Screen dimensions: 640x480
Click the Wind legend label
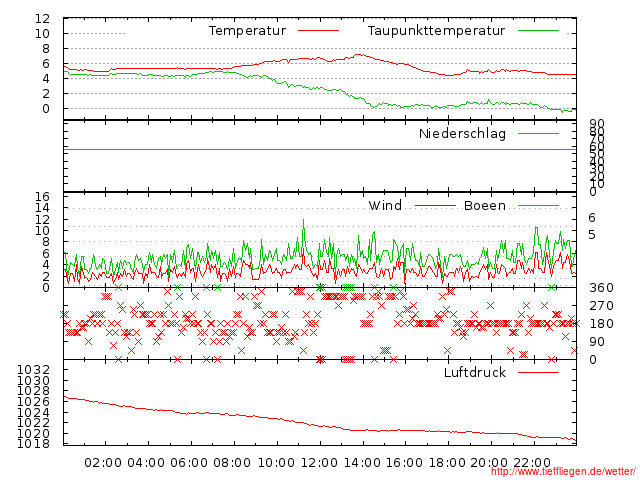coord(385,205)
